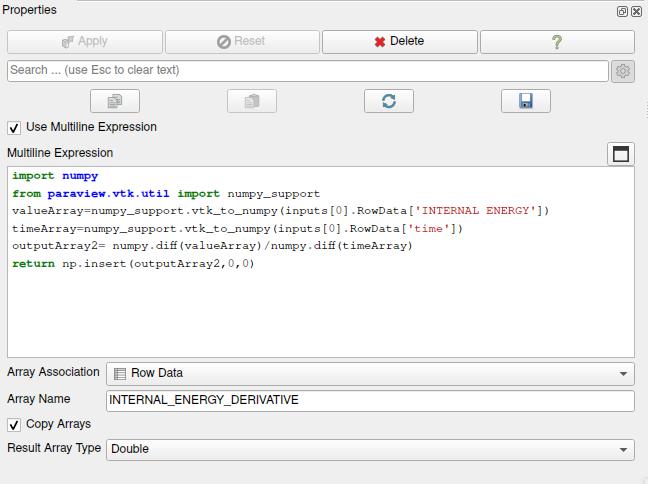Screen dimensions: 648x484
Task: Uncheck Use Multiline Expression
Action: tap(14, 128)
